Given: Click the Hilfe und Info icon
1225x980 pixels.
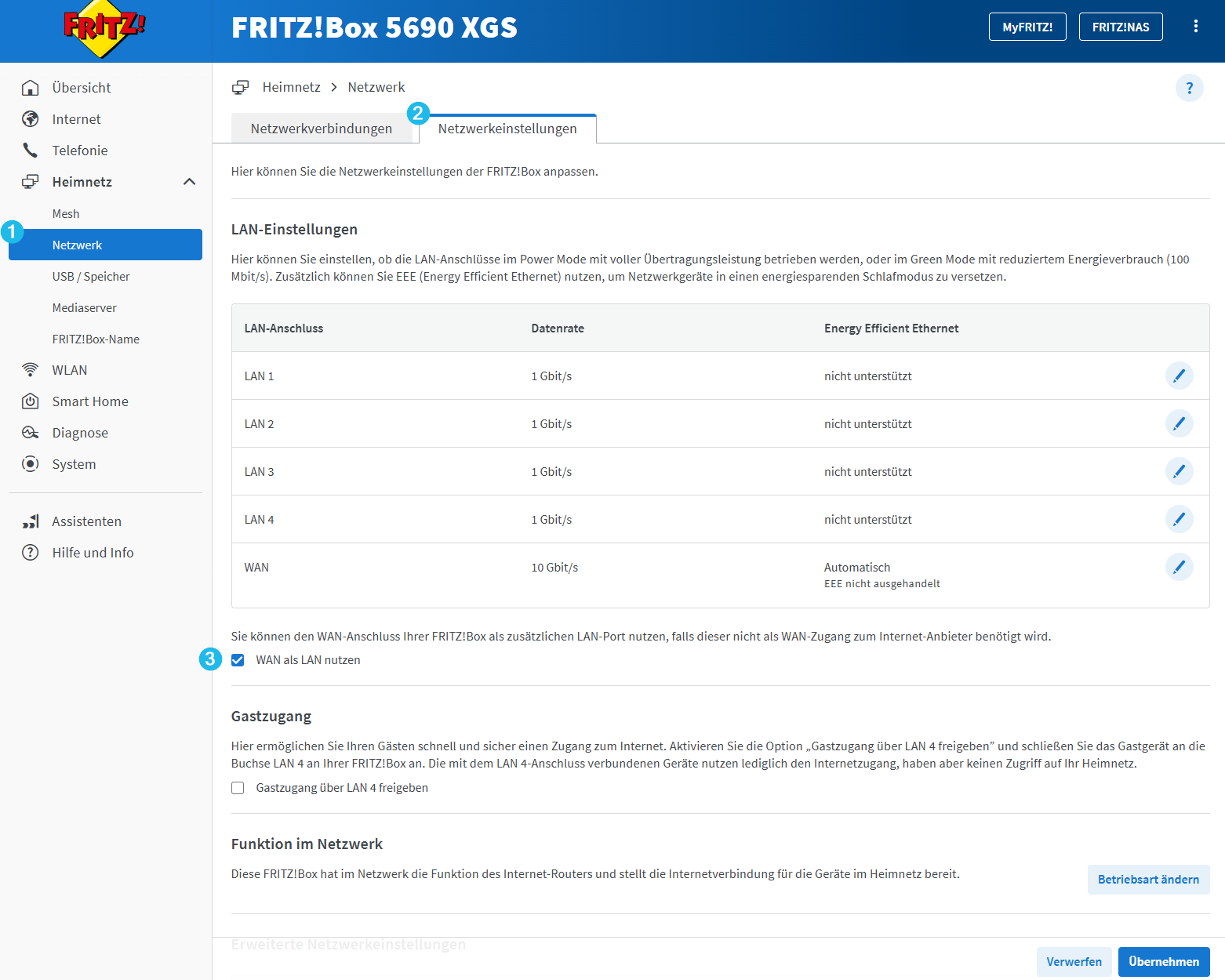Looking at the screenshot, I should pyautogui.click(x=30, y=553).
